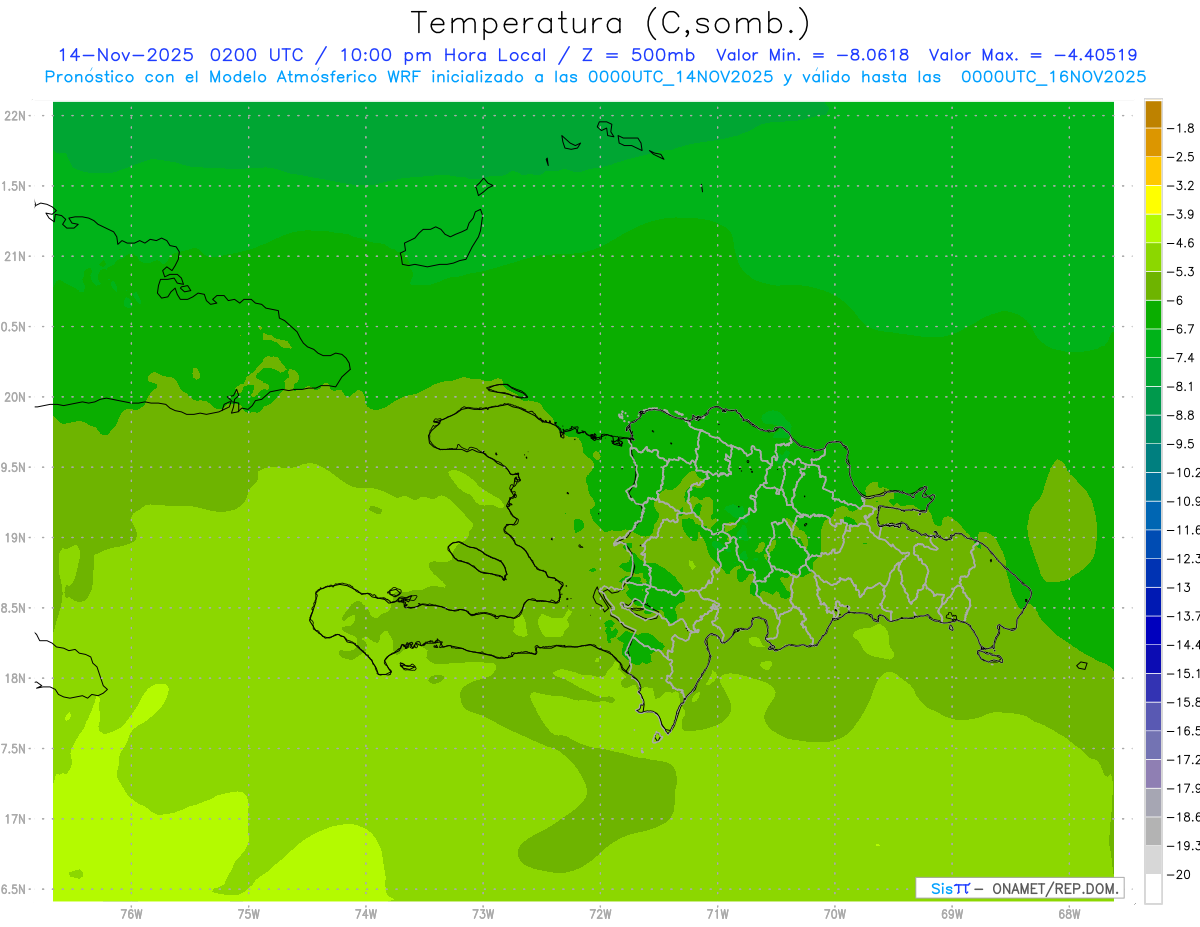Click the 22N latitude axis label

(15, 116)
